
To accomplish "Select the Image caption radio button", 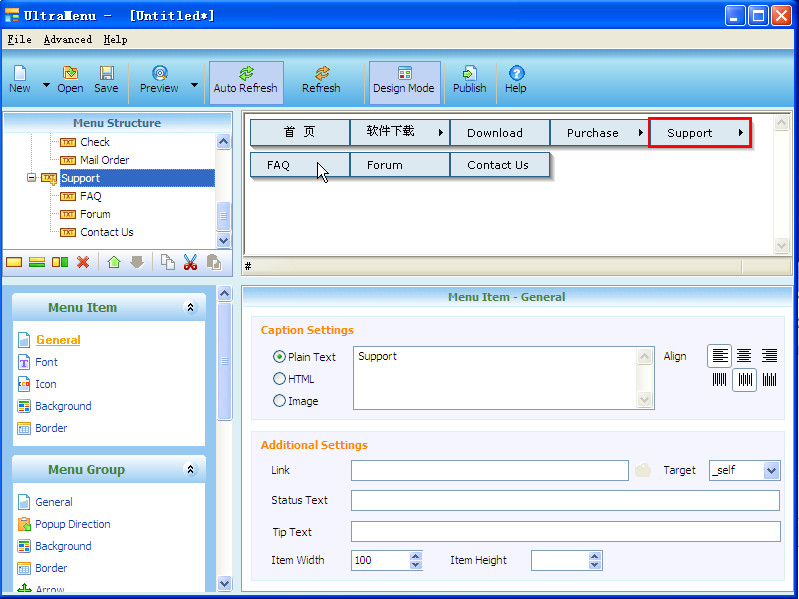I will (279, 401).
